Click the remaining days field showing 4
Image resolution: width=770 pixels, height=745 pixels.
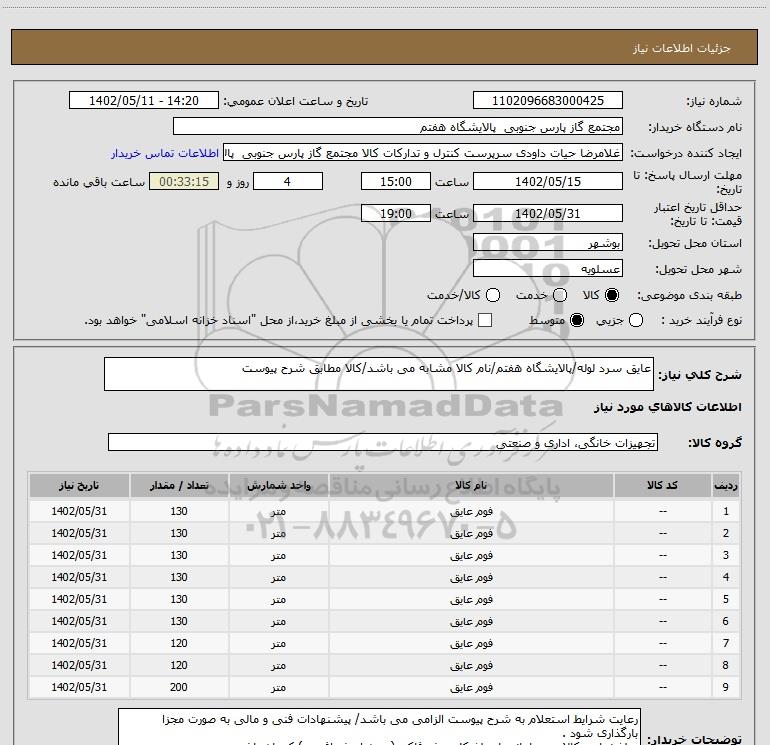tap(288, 181)
